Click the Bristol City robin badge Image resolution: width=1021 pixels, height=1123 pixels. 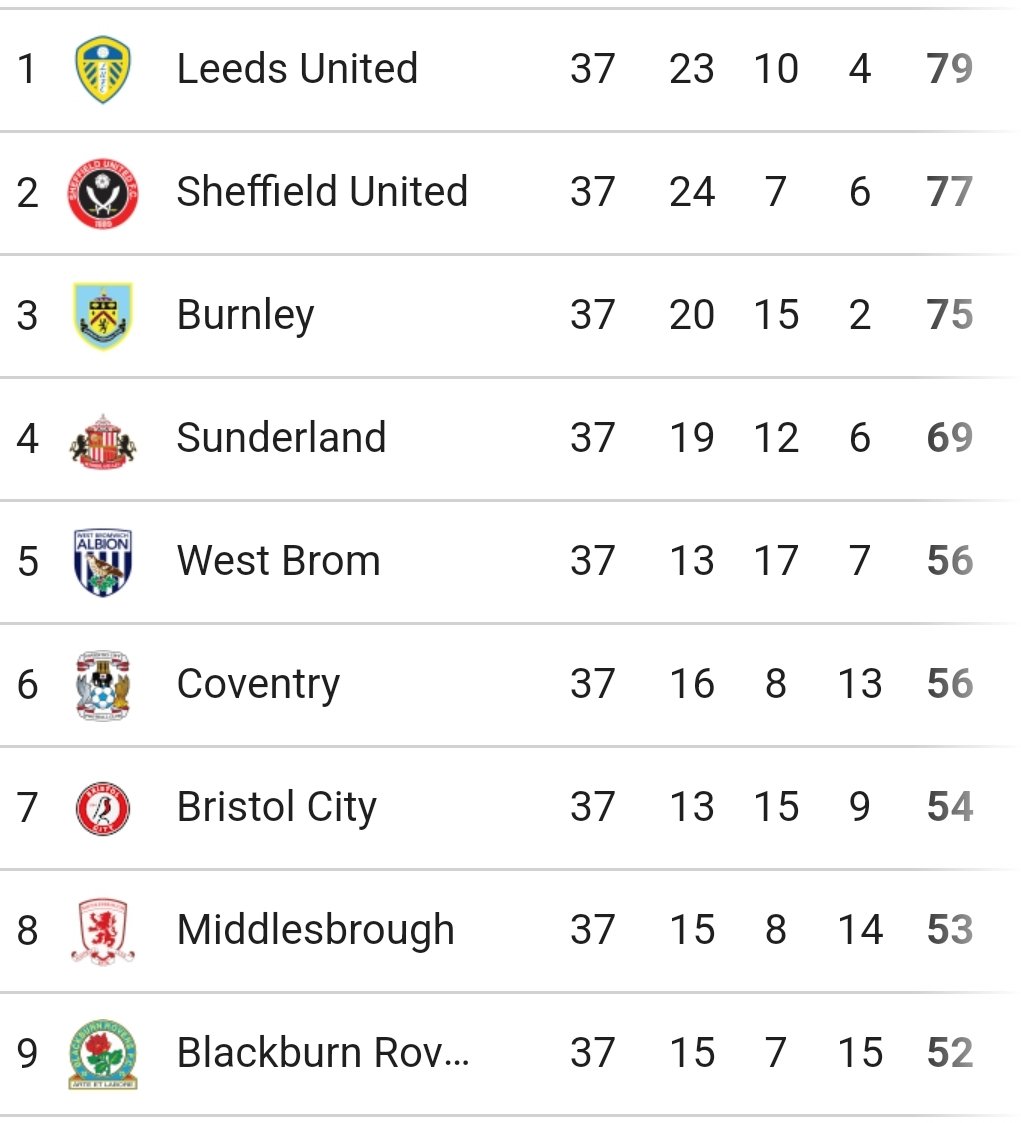tap(102, 809)
